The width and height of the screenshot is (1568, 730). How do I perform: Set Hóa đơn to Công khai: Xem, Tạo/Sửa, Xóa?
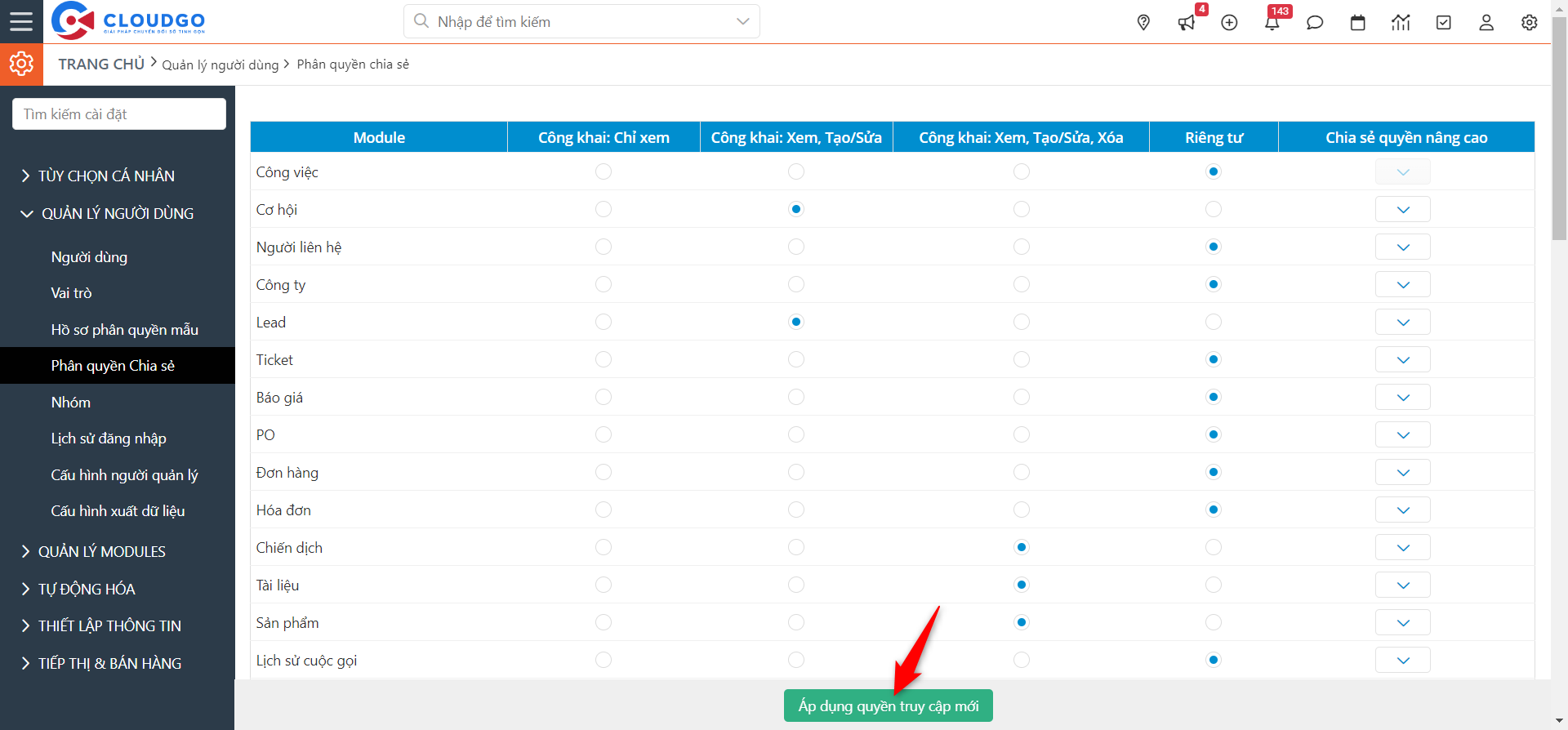[1022, 510]
